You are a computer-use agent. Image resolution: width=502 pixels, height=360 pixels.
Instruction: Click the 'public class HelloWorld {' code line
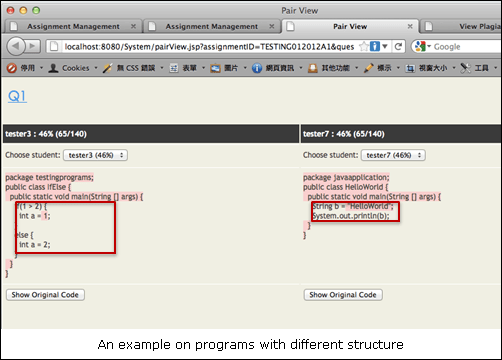pos(346,187)
